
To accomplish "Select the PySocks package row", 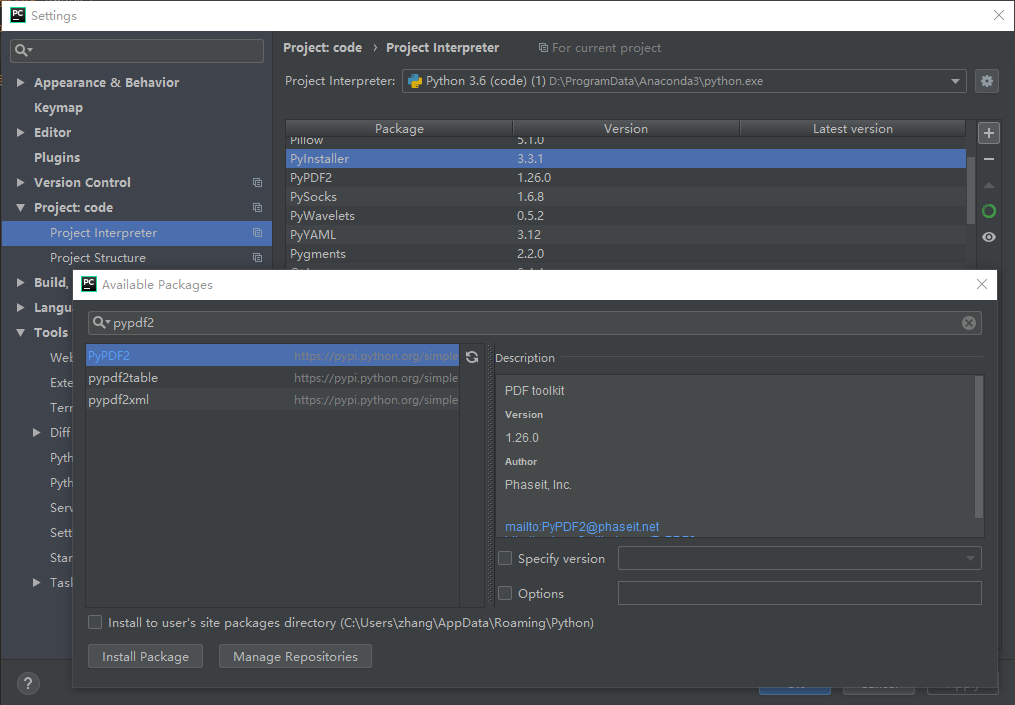I will pos(626,197).
